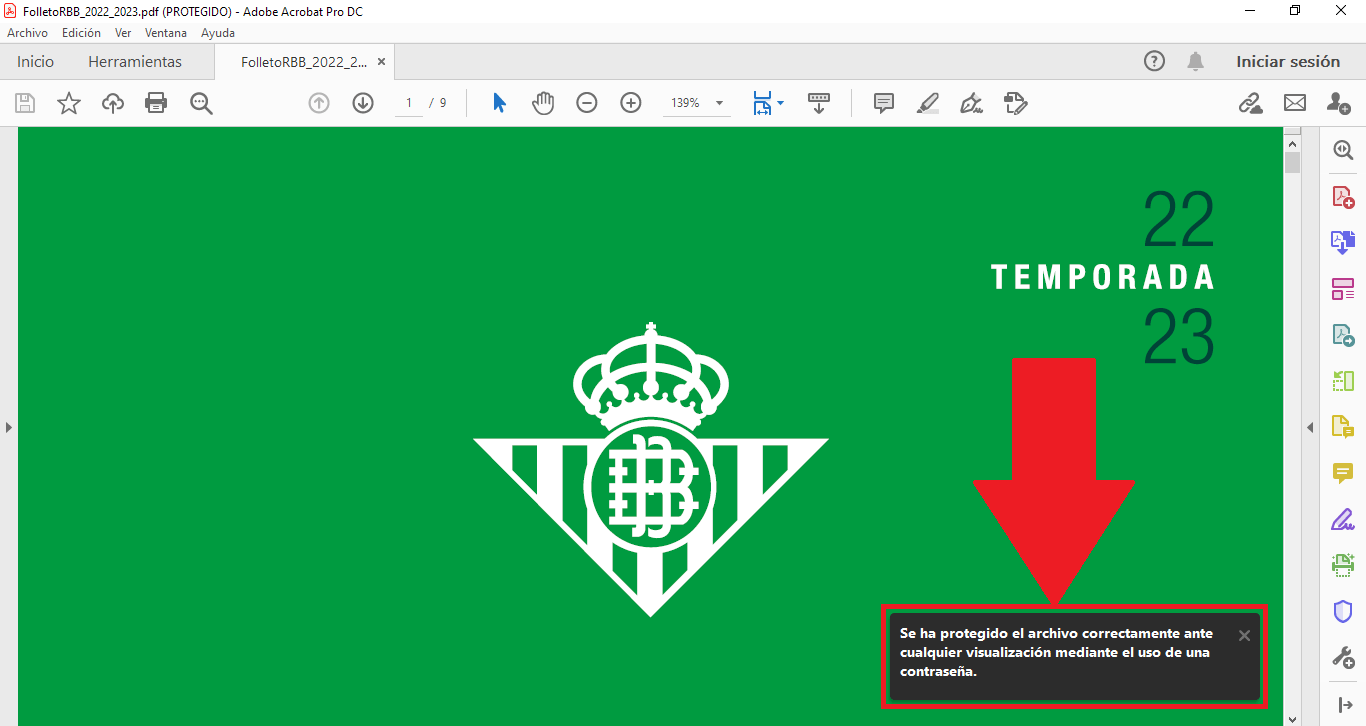Expand the fit page options dropdown arrow

pyautogui.click(x=780, y=103)
